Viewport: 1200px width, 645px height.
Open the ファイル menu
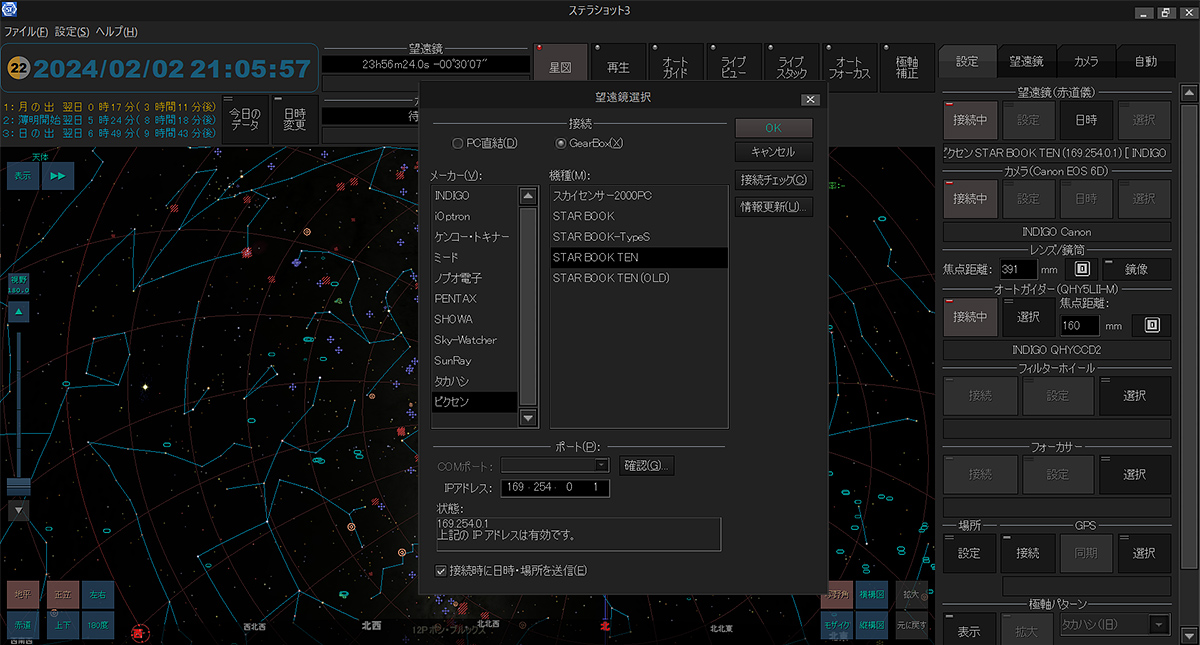pos(26,32)
